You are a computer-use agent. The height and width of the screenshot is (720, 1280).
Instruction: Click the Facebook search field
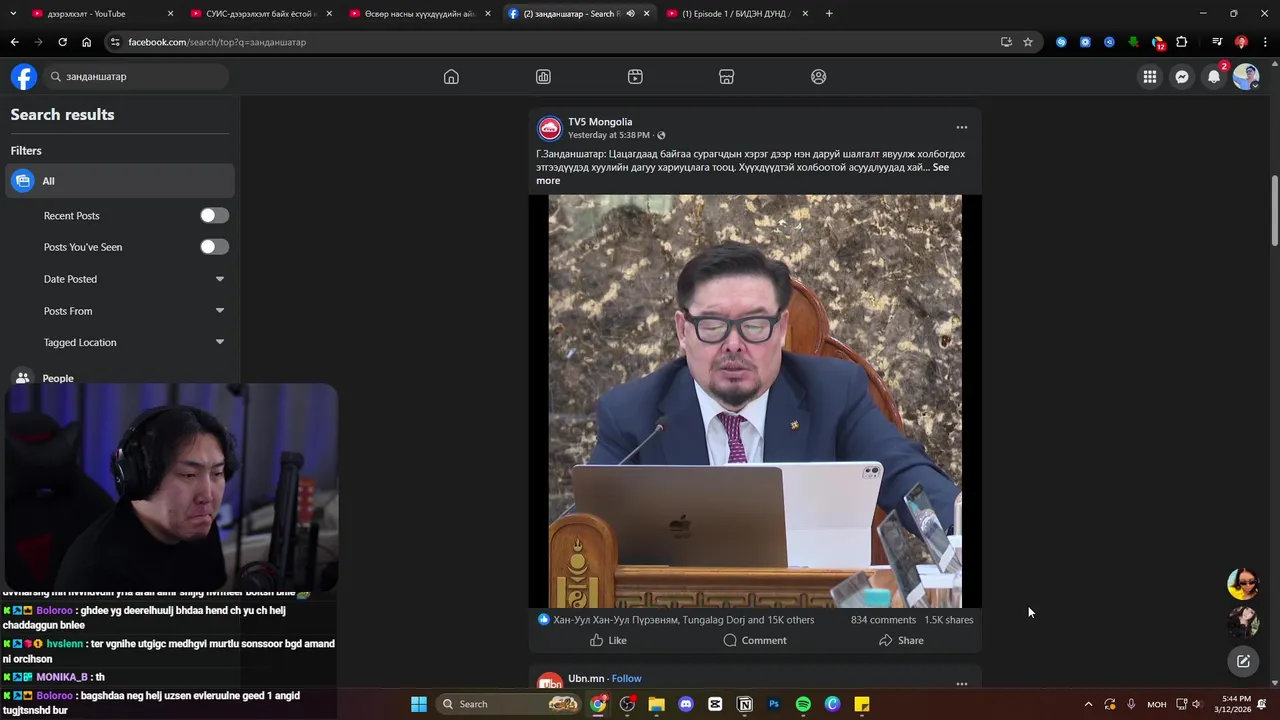point(135,77)
